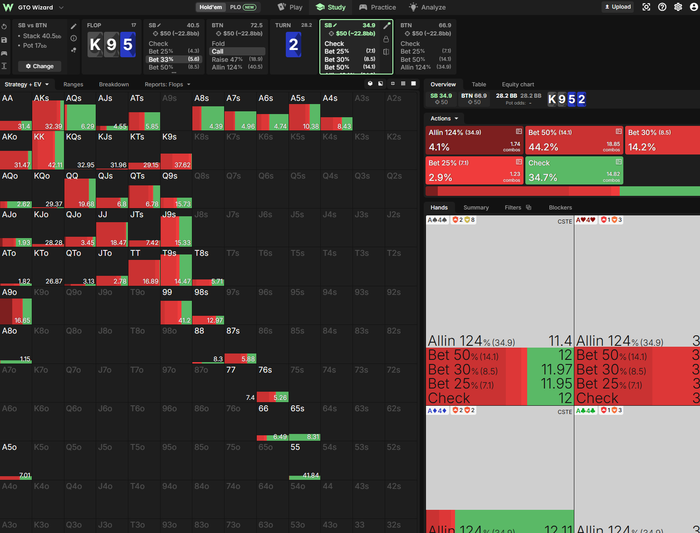Expand the icon on Bet 25% card
Viewport: 700px width, 533px height.
(x=518, y=162)
